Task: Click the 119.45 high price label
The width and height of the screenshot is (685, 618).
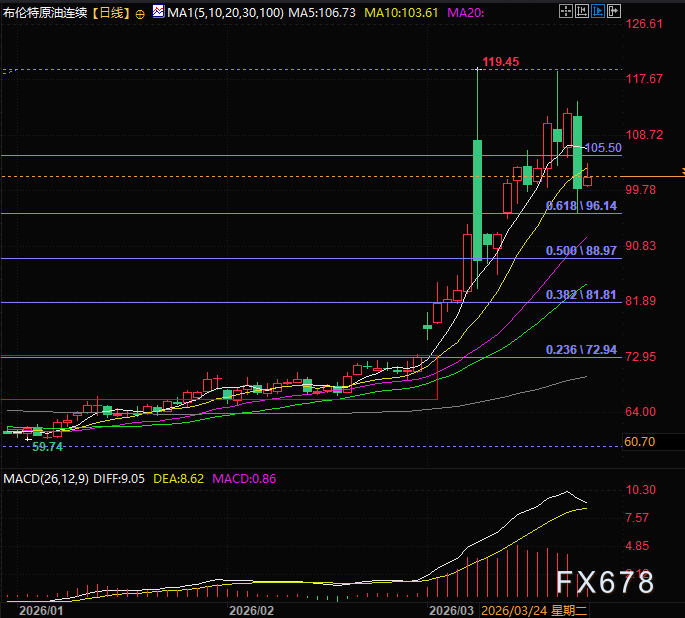Action: pyautogui.click(x=501, y=62)
